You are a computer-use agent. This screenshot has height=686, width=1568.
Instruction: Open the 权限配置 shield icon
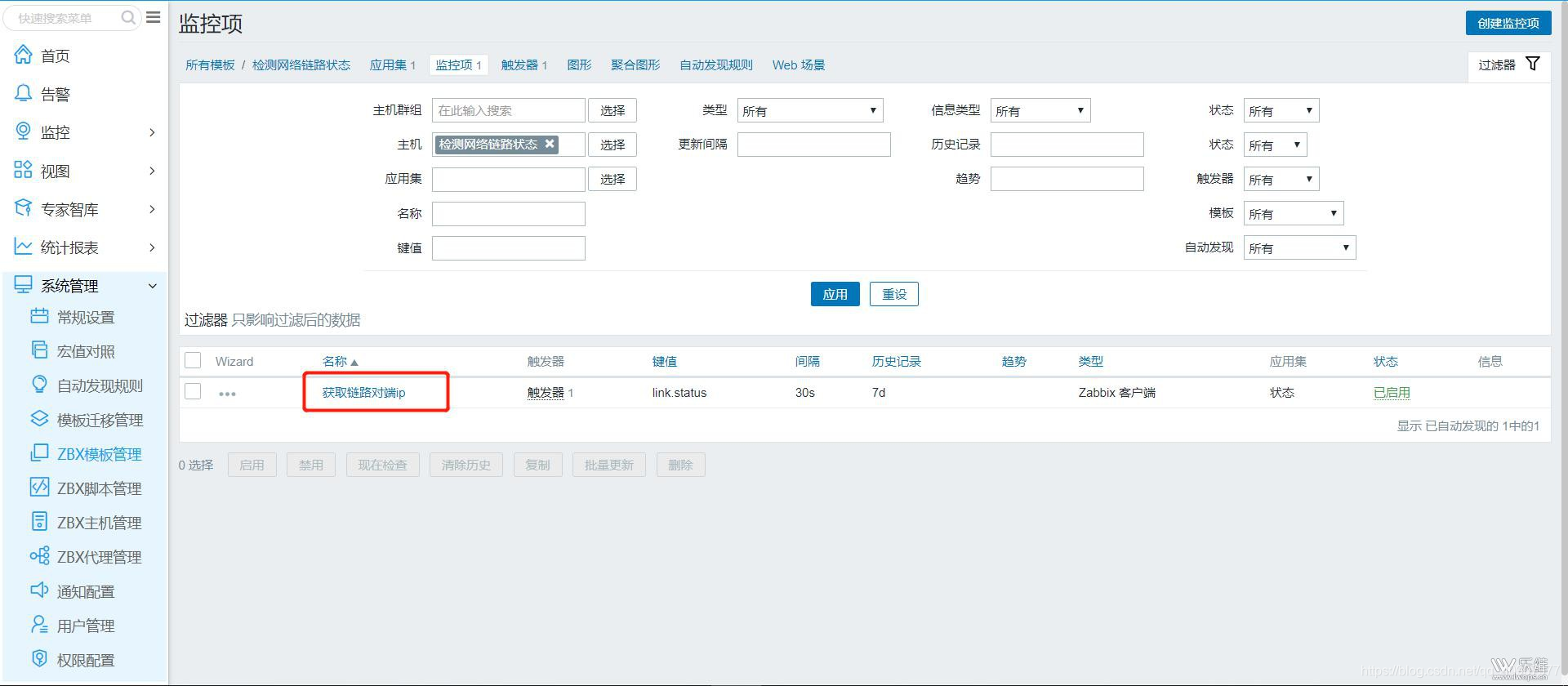[39, 659]
